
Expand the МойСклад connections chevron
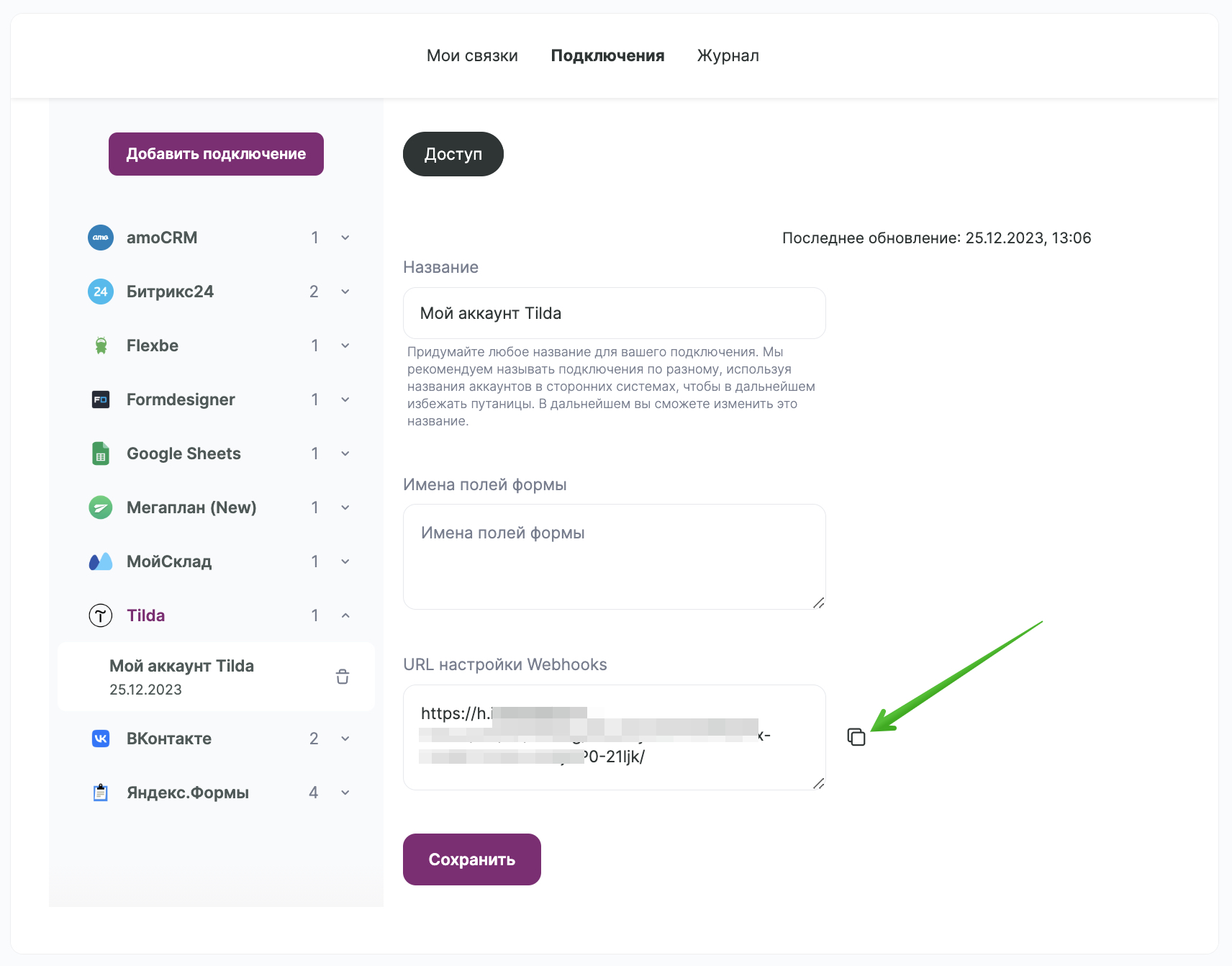coord(345,561)
